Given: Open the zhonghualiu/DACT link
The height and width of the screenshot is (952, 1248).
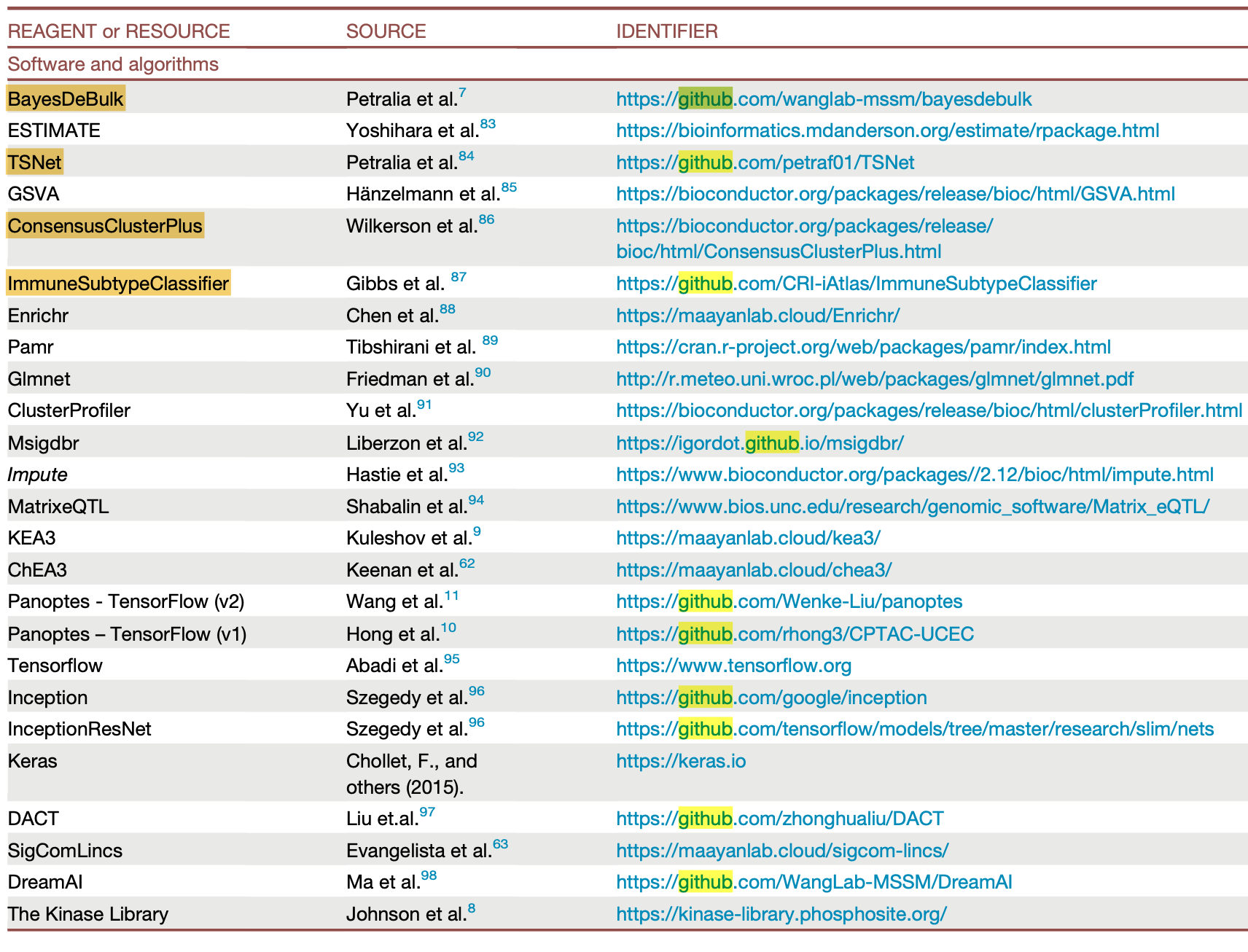Looking at the screenshot, I should [779, 819].
